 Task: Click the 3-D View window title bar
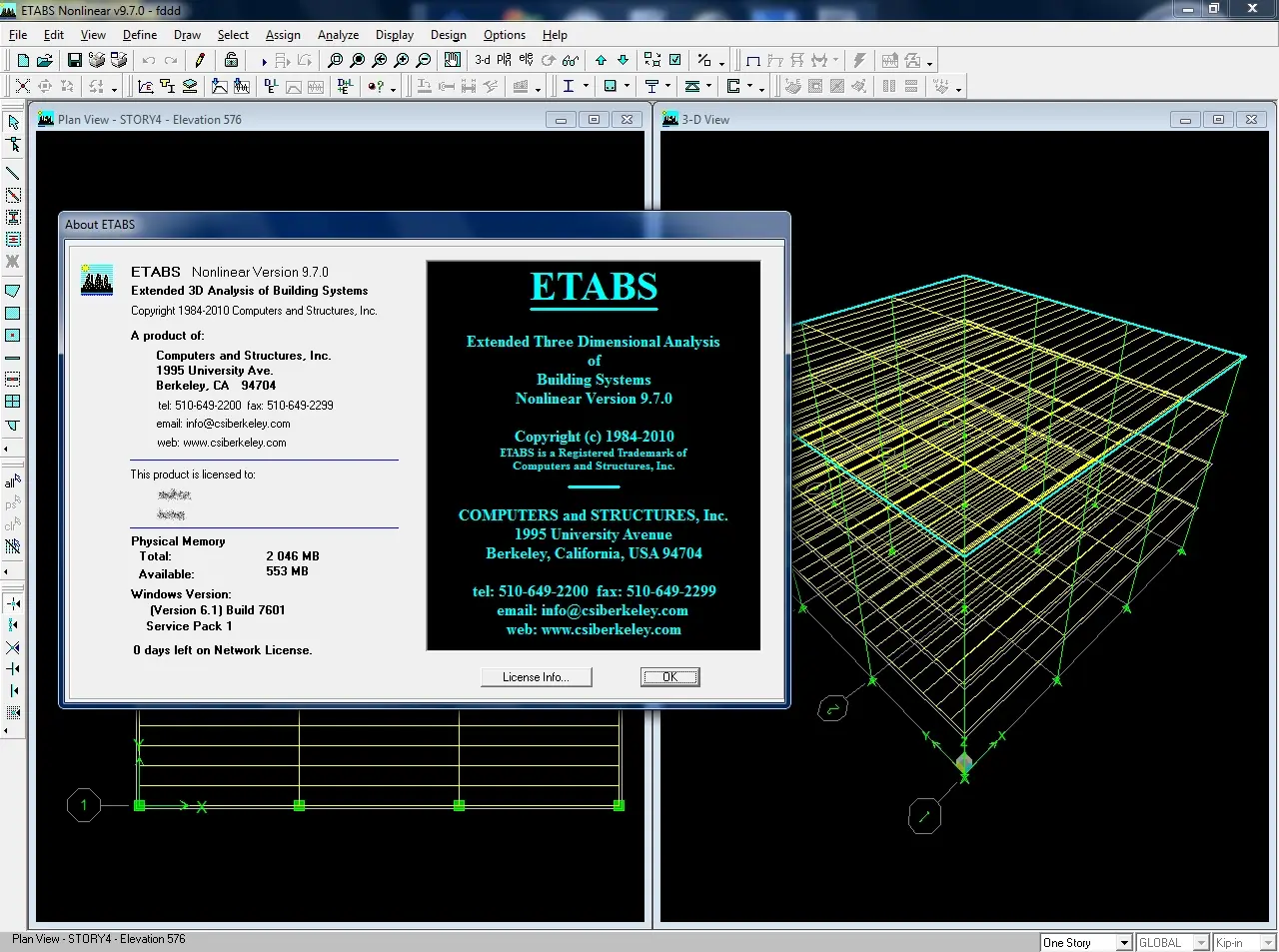pyautogui.click(x=965, y=119)
